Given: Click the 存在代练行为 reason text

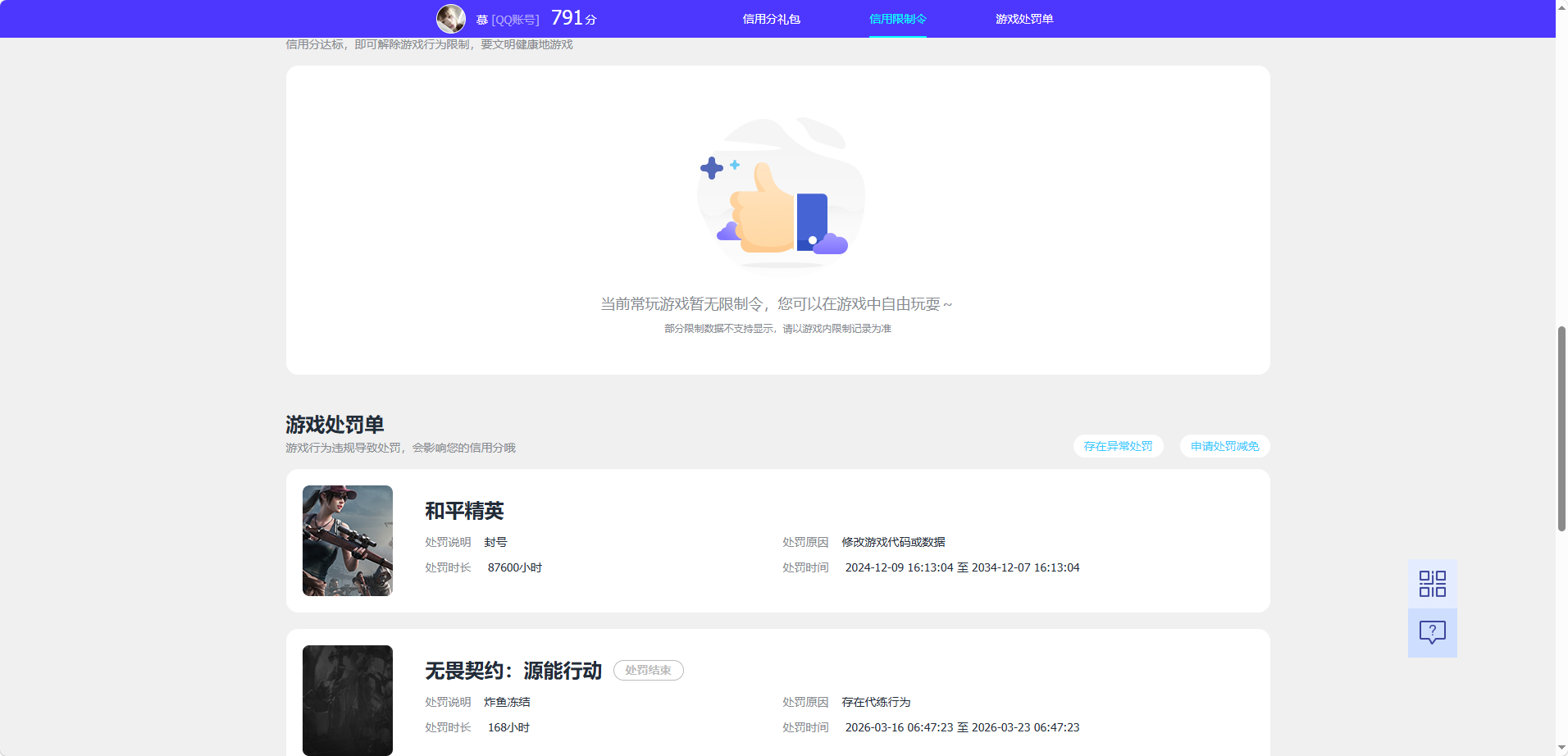Looking at the screenshot, I should coord(876,702).
